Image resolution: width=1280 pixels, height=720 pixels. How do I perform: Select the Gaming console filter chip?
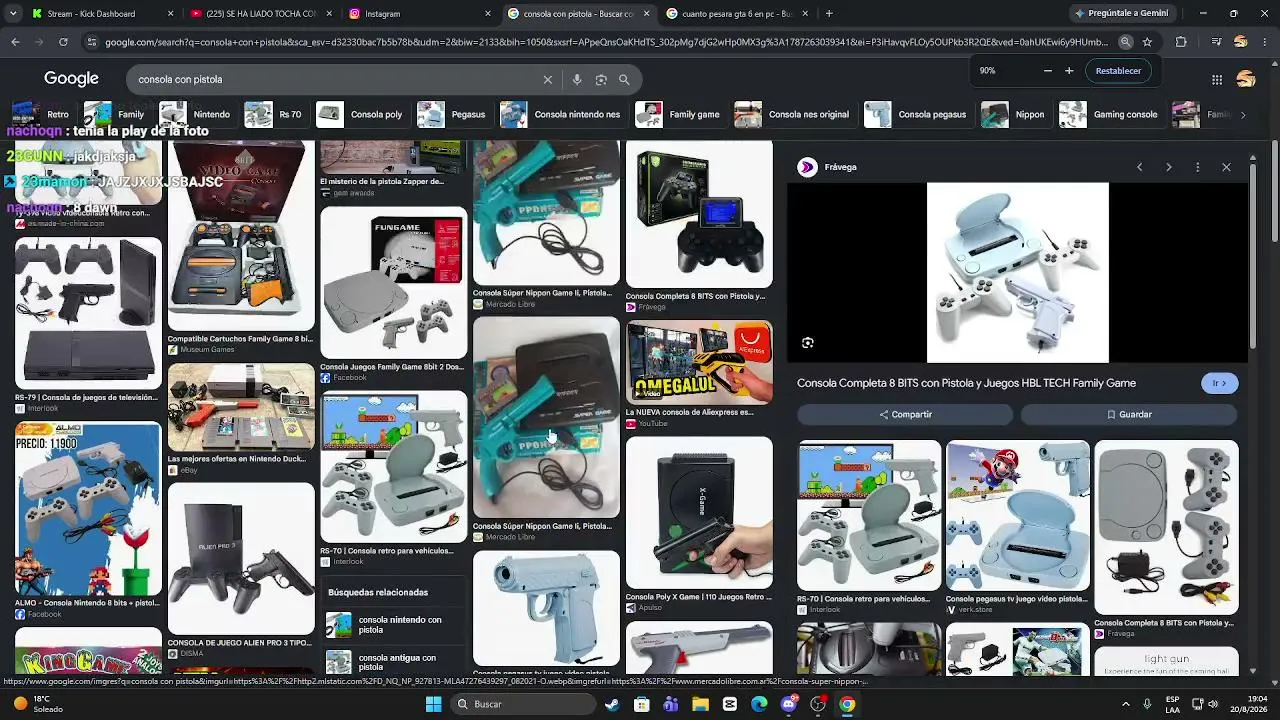1111,115
